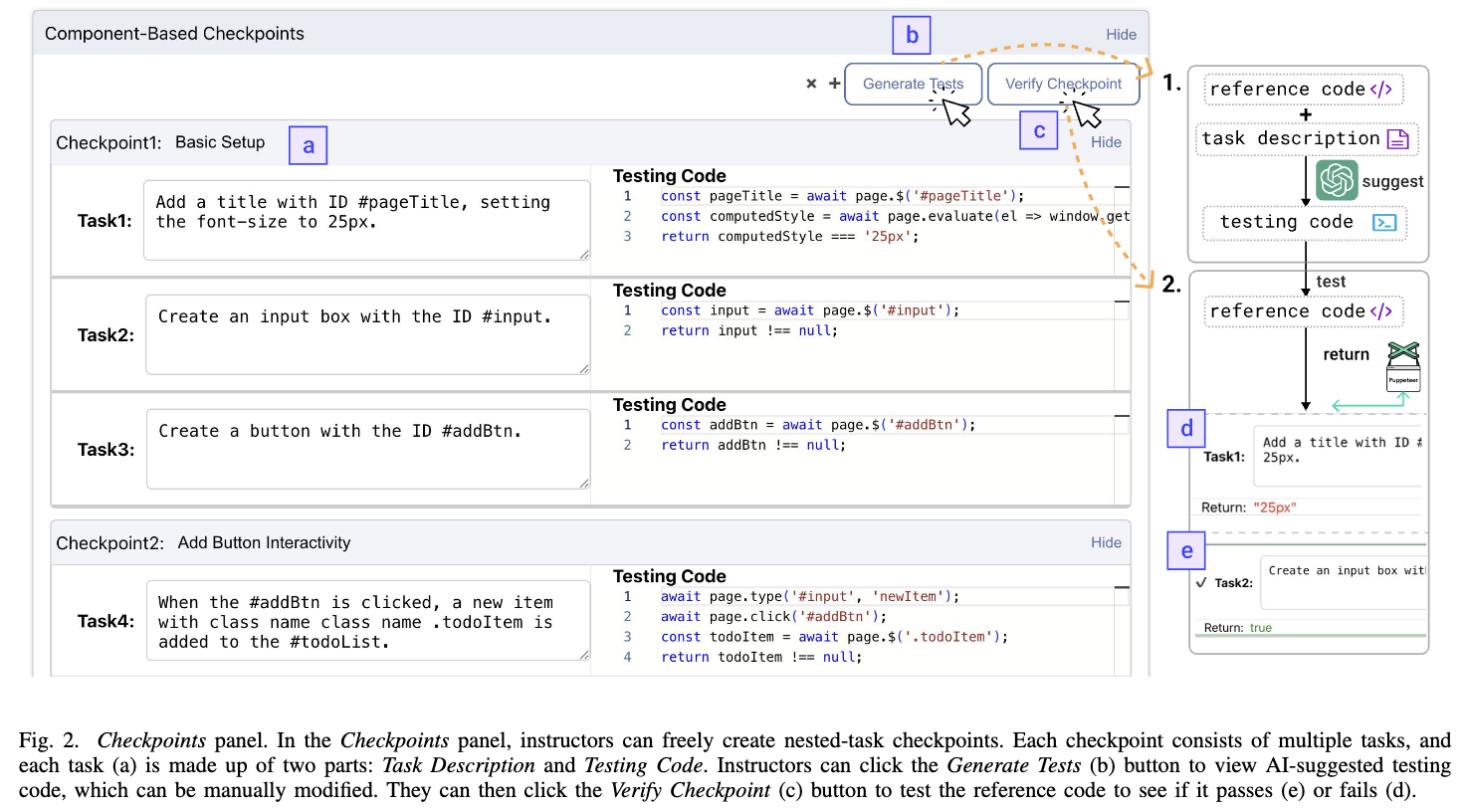Screen dimensions: 1467x812
Task: Click the Task4 description resize handle
Action: tap(583, 654)
